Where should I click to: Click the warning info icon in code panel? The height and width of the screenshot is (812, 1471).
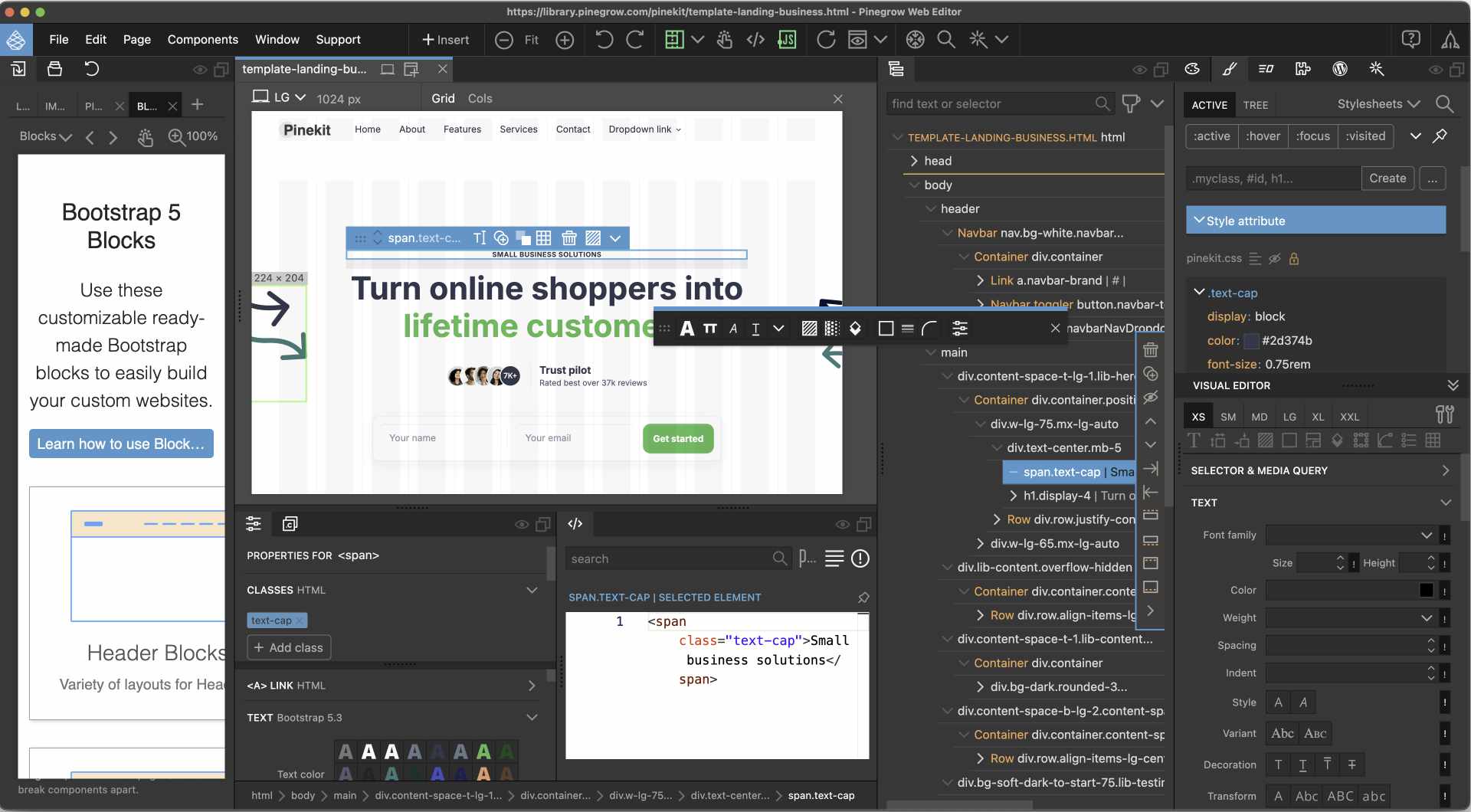click(860, 558)
